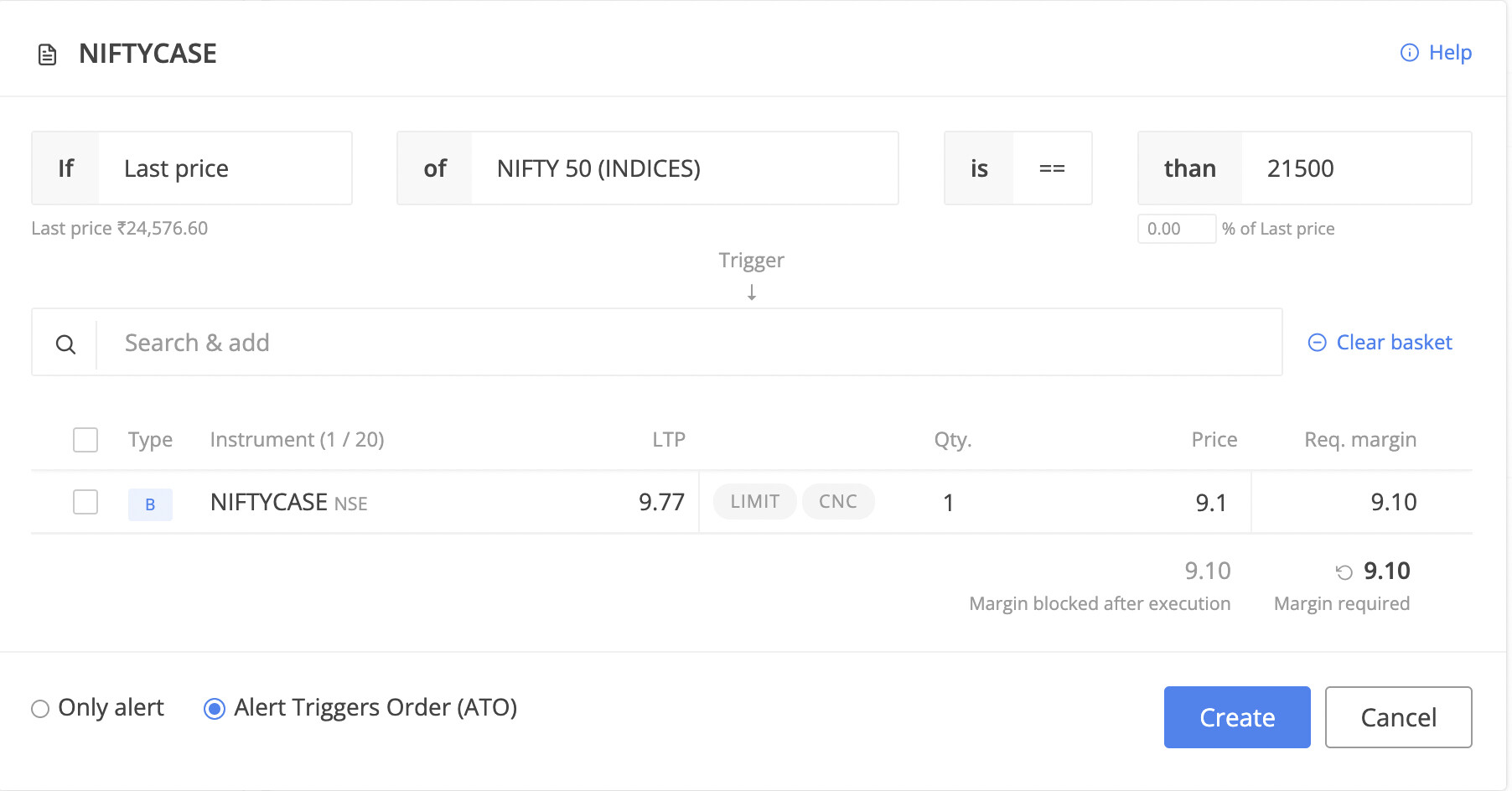Click the Help info icon

point(1410,53)
